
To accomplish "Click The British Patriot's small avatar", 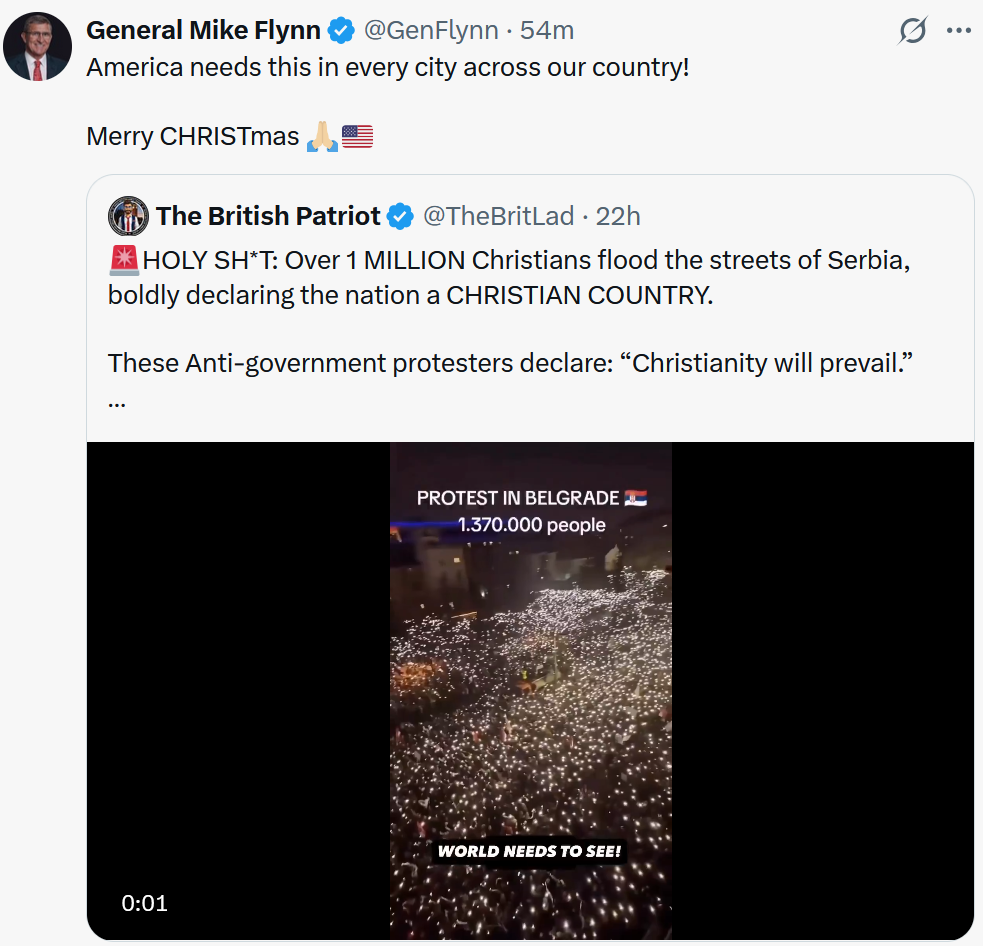I will pos(129,216).
